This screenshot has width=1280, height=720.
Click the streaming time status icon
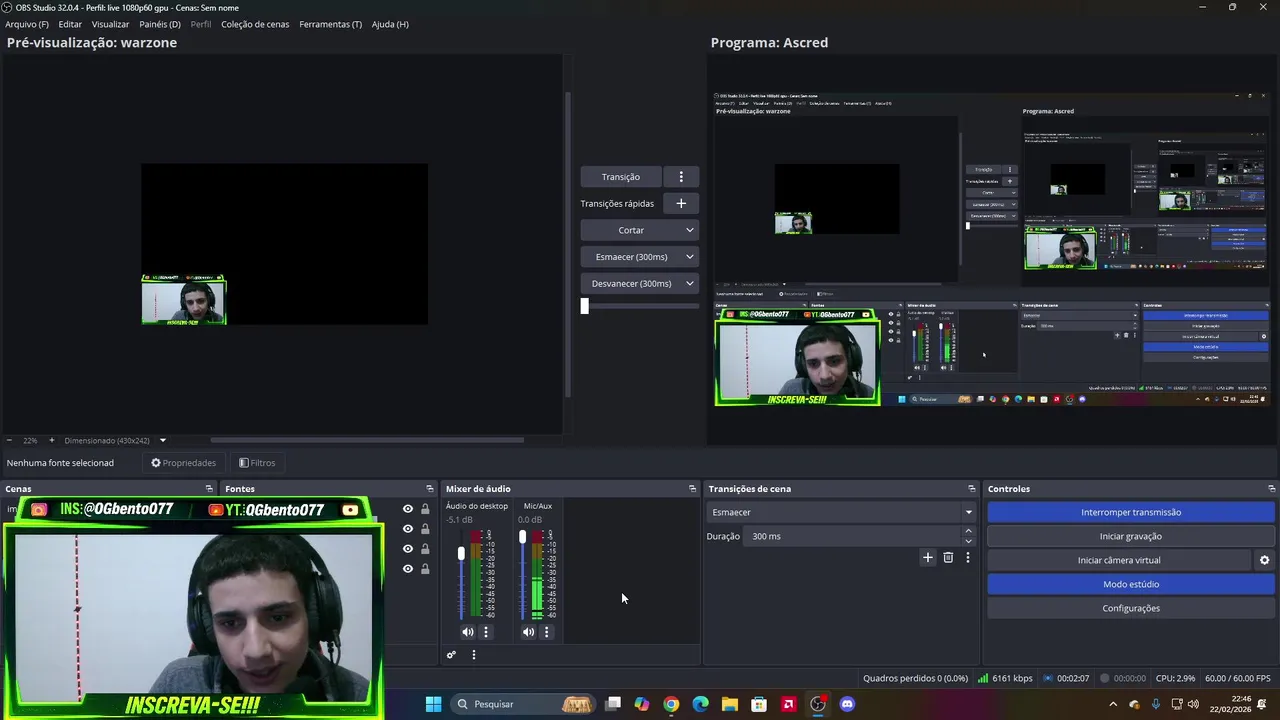pos(1047,678)
